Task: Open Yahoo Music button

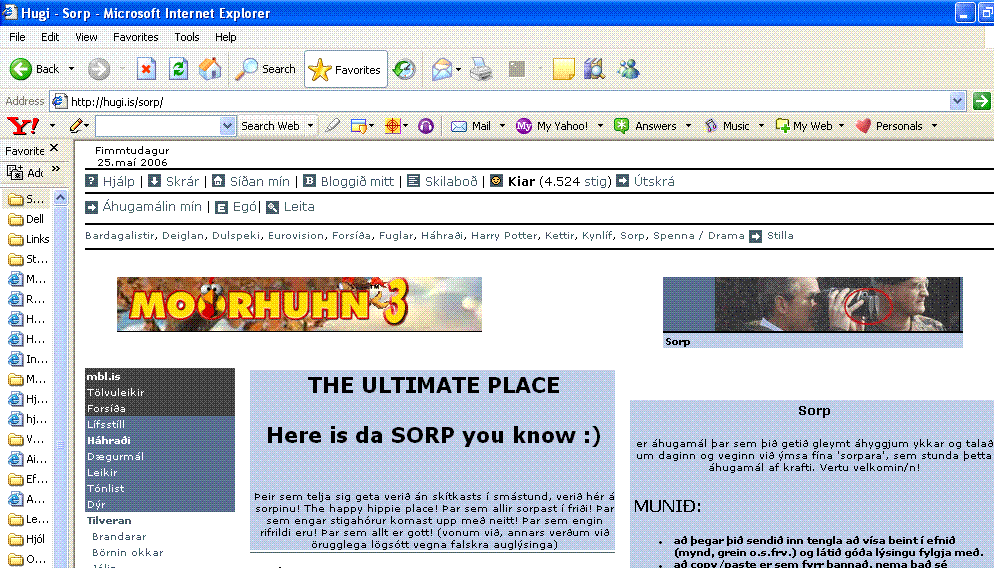Action: click(x=727, y=126)
